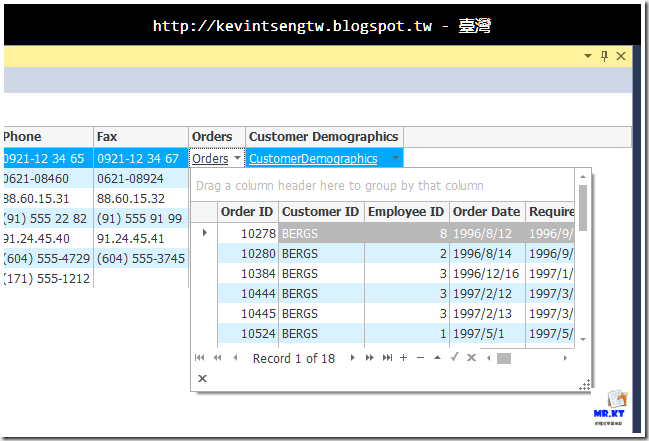Click order date 1996/8/14 cell
The width and height of the screenshot is (649, 441).
pos(488,253)
